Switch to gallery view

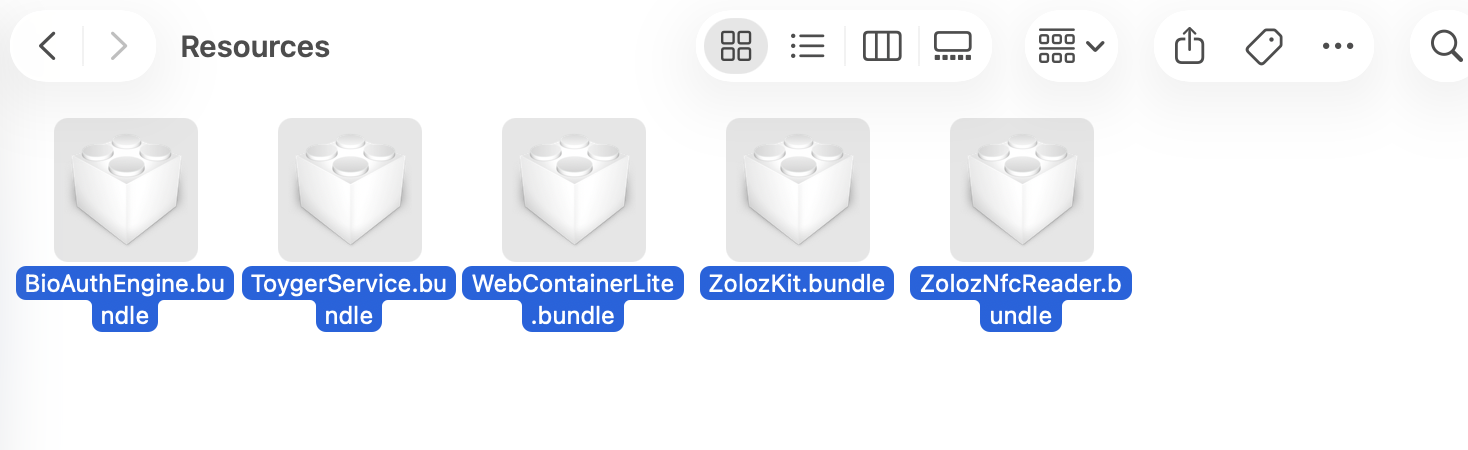(x=952, y=46)
